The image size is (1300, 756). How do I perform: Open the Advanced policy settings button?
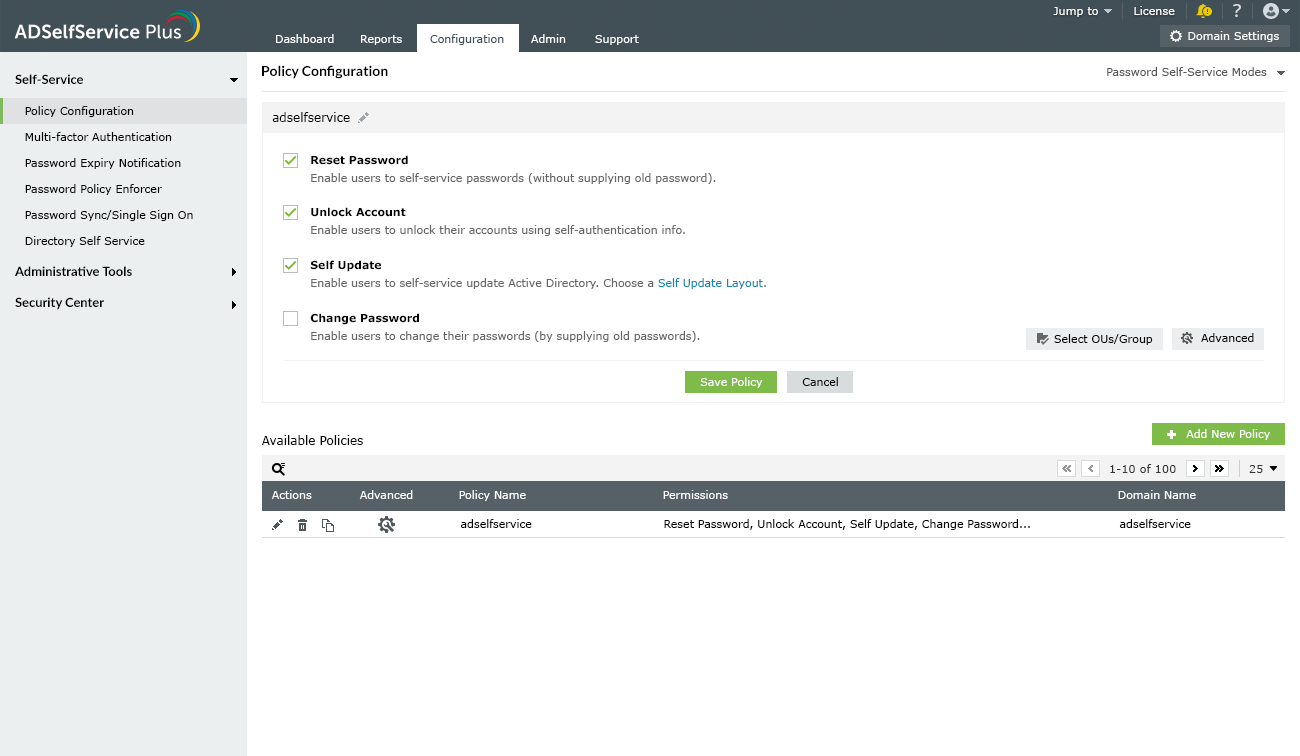1218,339
